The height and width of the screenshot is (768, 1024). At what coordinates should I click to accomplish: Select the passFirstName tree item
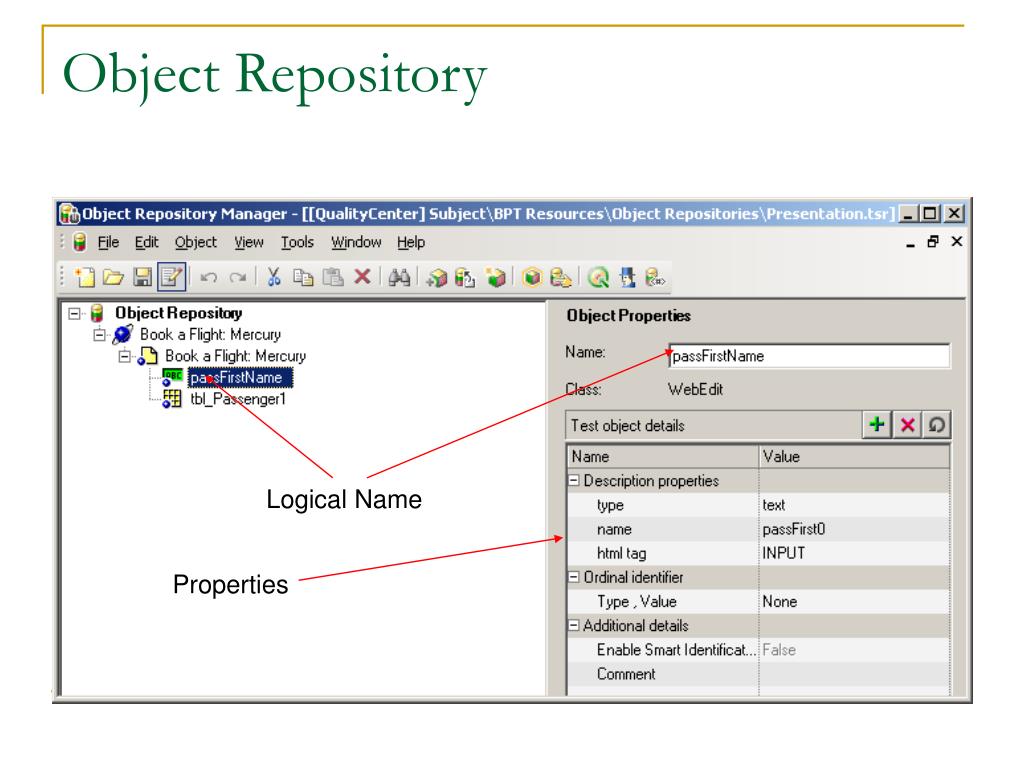240,377
